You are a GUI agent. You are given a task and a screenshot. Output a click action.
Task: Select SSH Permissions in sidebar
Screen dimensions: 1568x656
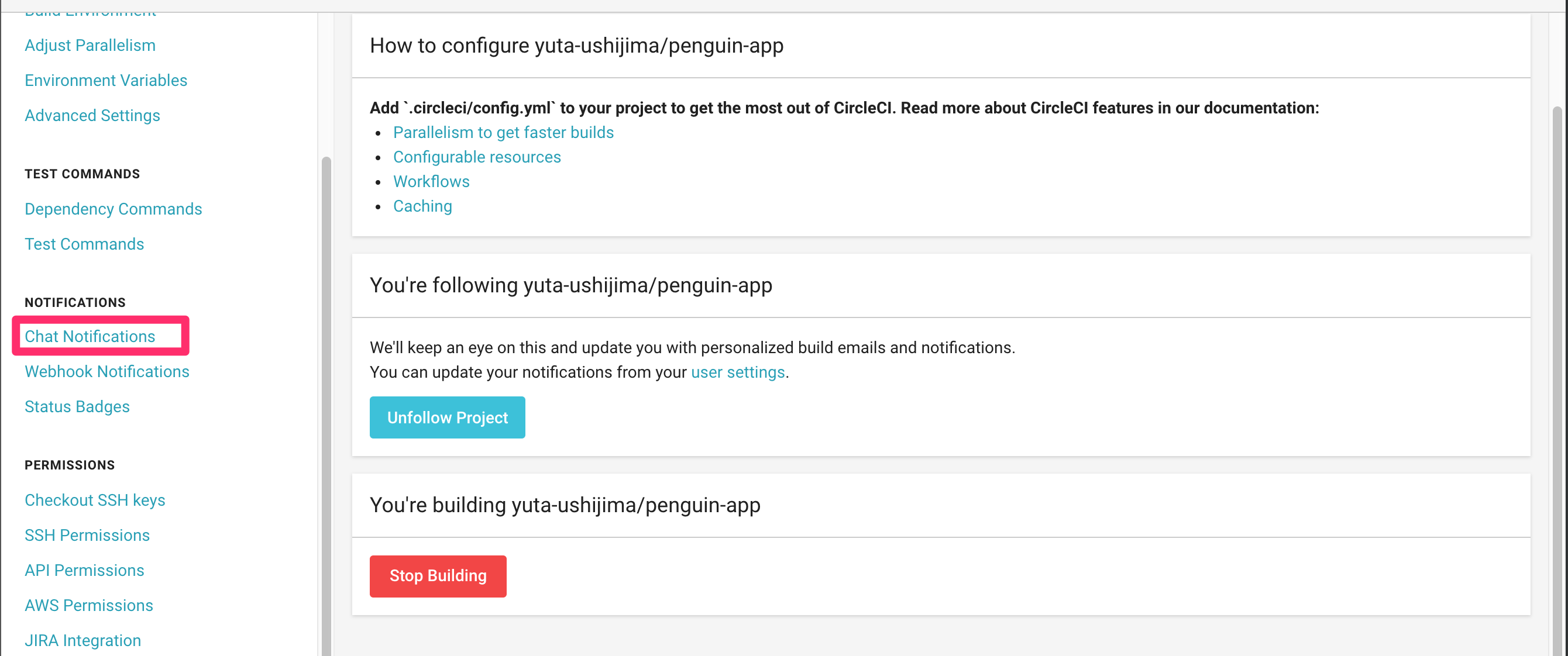[87, 535]
